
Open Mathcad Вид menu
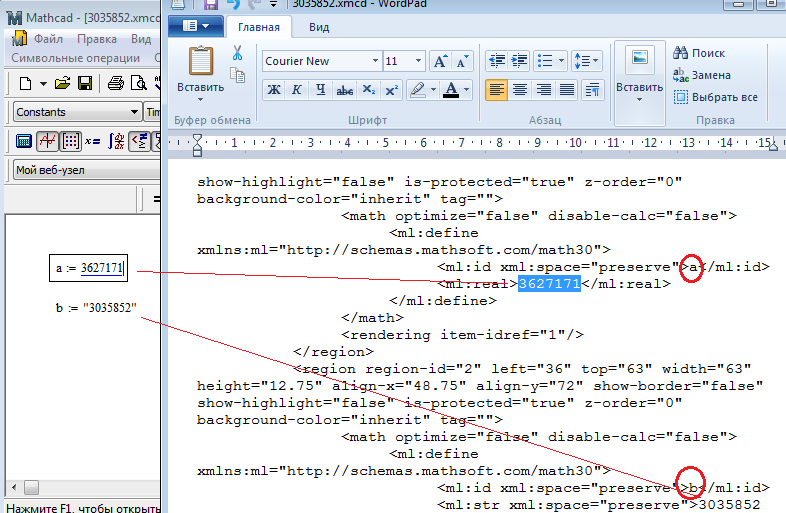click(x=141, y=39)
